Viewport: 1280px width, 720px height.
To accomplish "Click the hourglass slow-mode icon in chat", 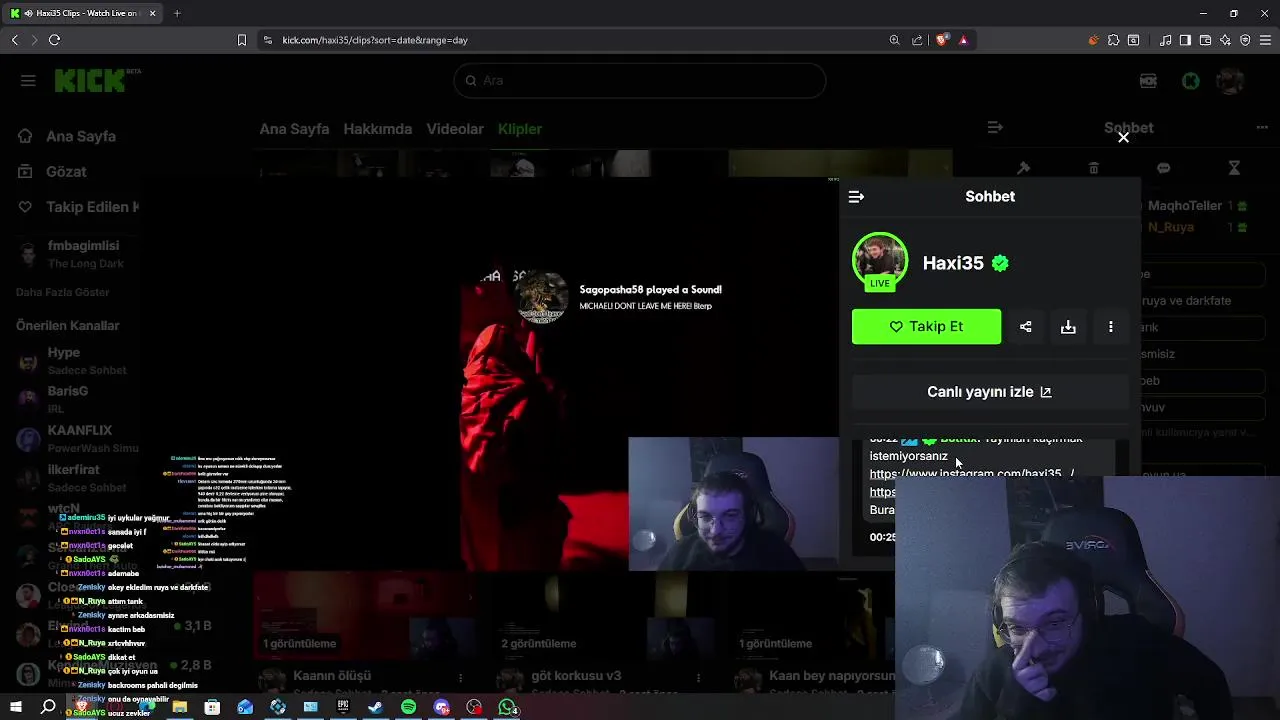I will point(1234,168).
